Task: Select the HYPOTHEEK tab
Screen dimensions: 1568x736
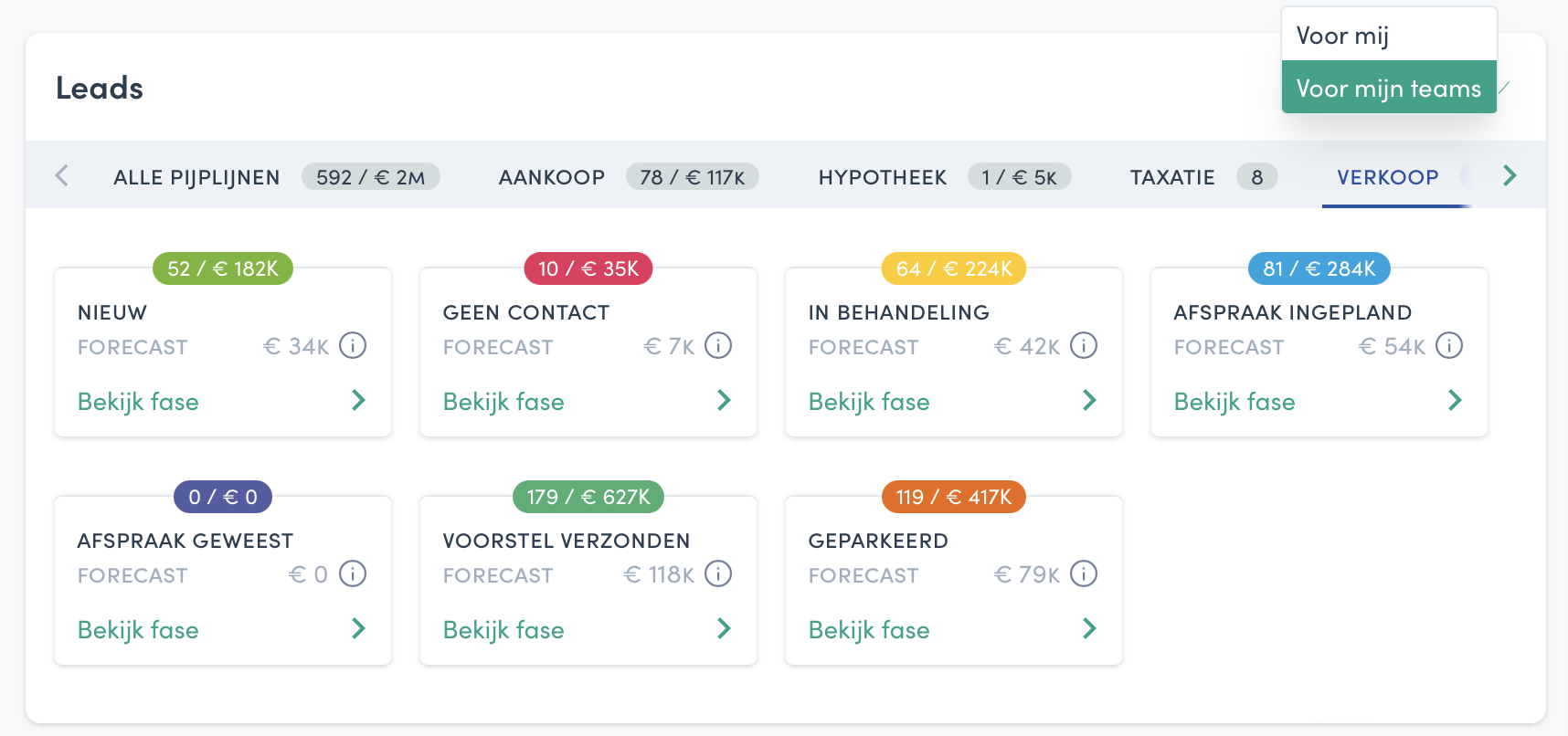Action: [883, 177]
